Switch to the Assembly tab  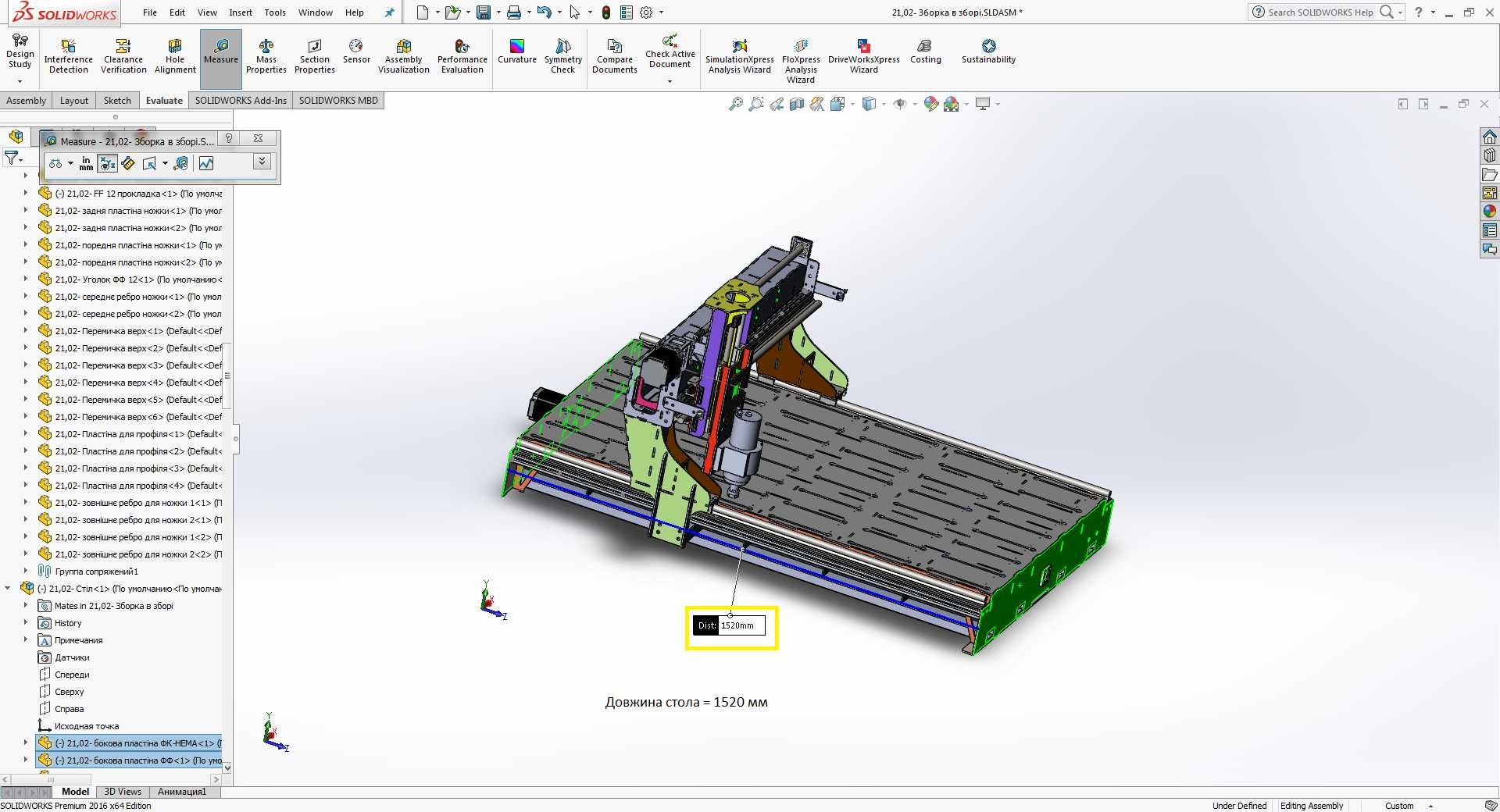click(x=26, y=101)
